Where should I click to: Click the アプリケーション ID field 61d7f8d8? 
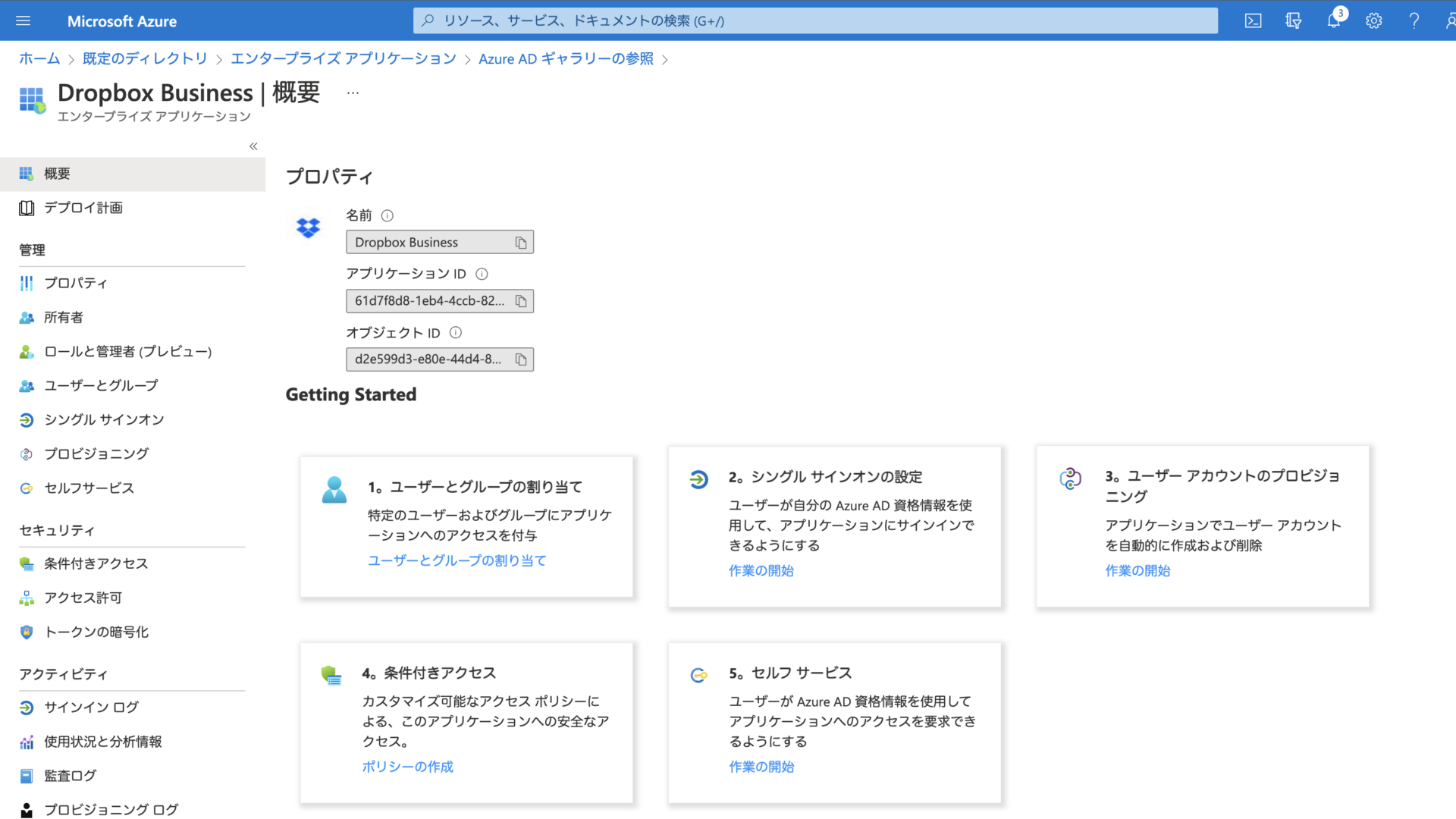point(440,301)
